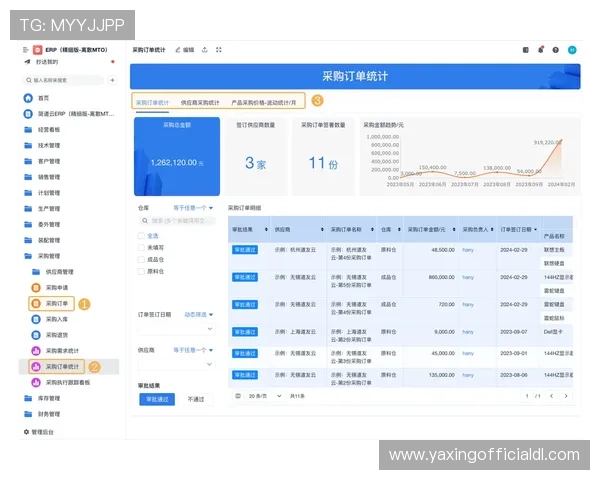Collapse the 采购管理 folder
Screen dimensions: 600x480
42,256
